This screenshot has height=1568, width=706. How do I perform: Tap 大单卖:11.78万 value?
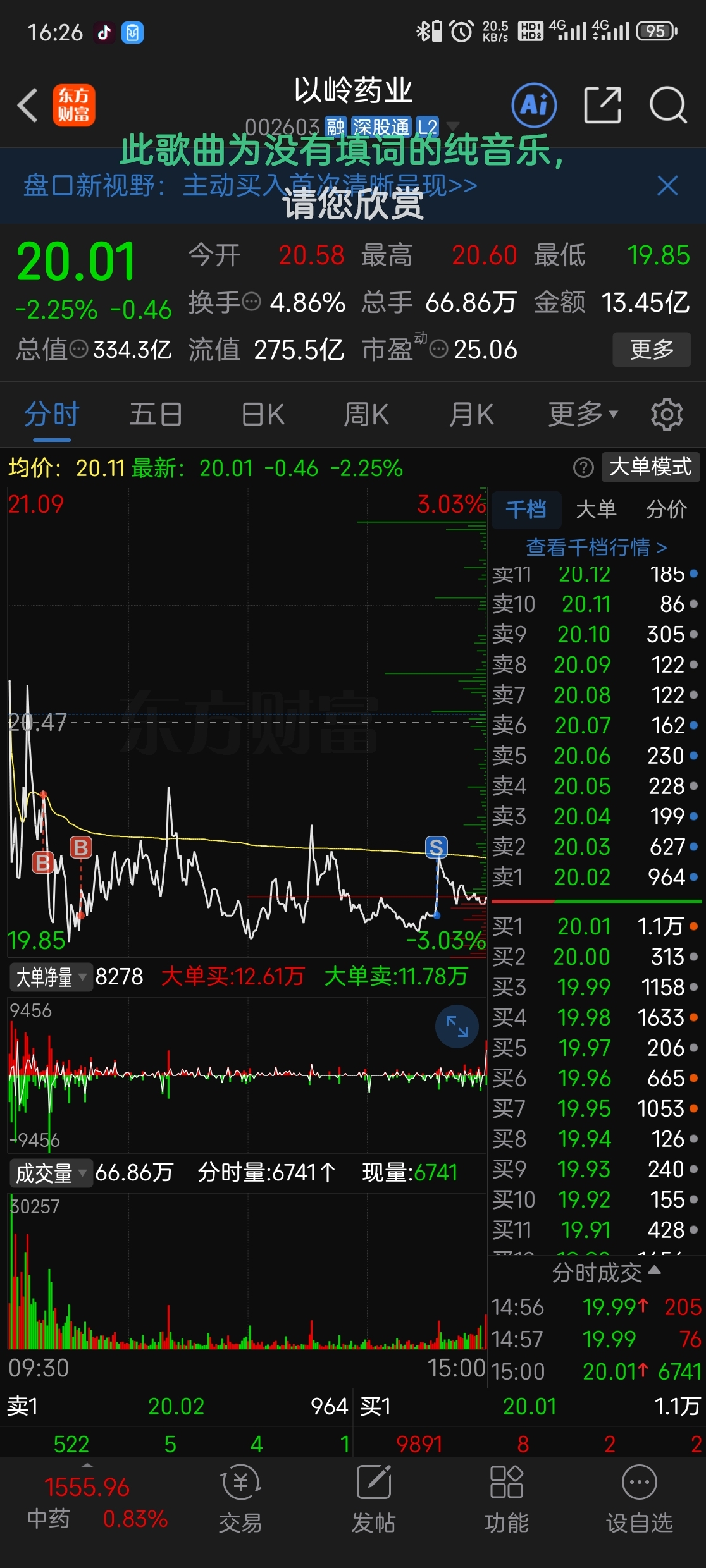(396, 976)
